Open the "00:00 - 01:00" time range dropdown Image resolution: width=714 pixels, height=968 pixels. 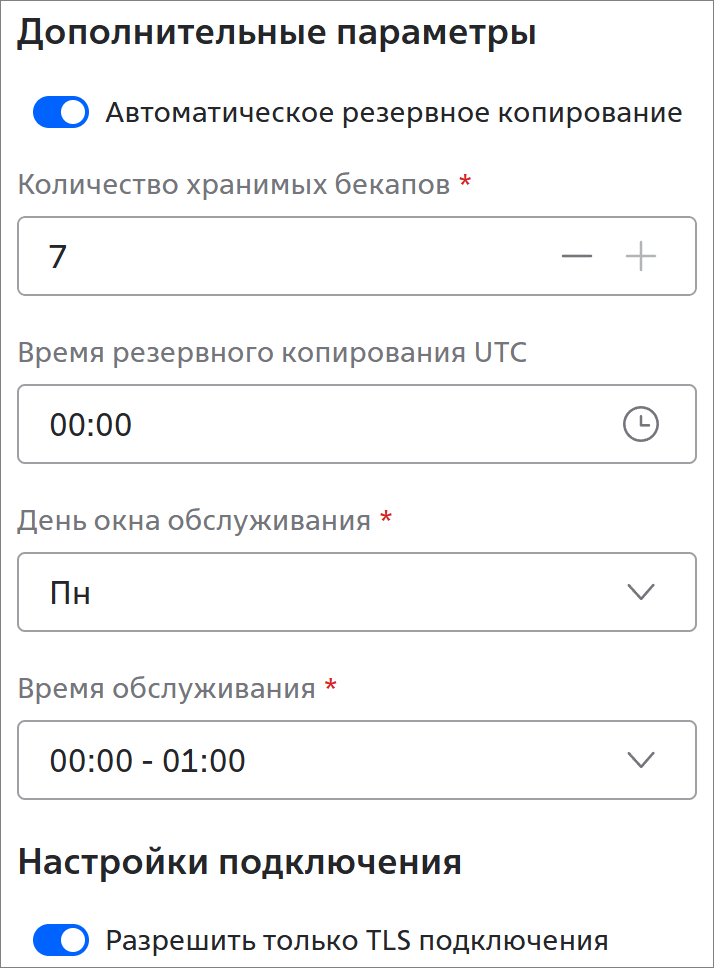(330, 760)
